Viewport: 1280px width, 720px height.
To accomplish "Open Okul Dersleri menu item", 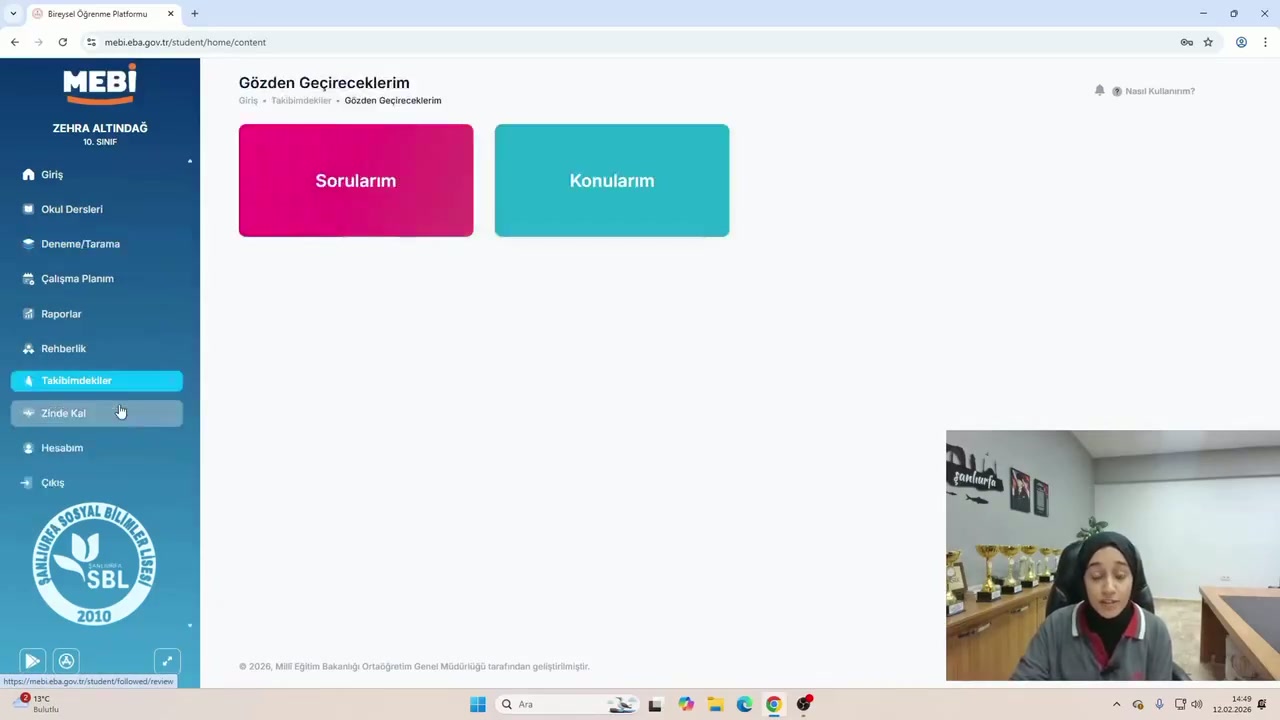I will point(71,209).
